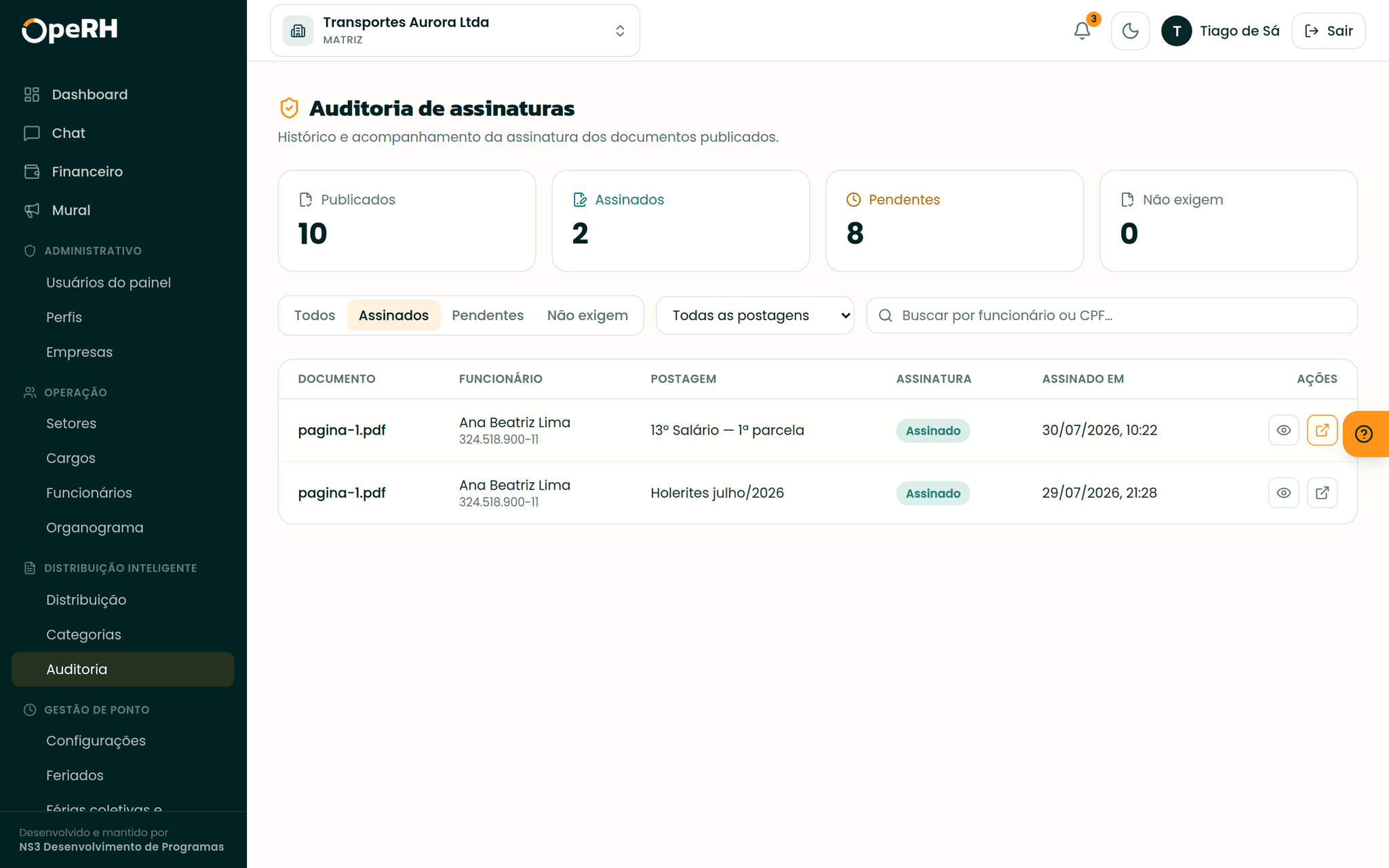Image resolution: width=1389 pixels, height=868 pixels.
Task: Click date 30/07/2026, 10:22
Action: (x=1099, y=430)
